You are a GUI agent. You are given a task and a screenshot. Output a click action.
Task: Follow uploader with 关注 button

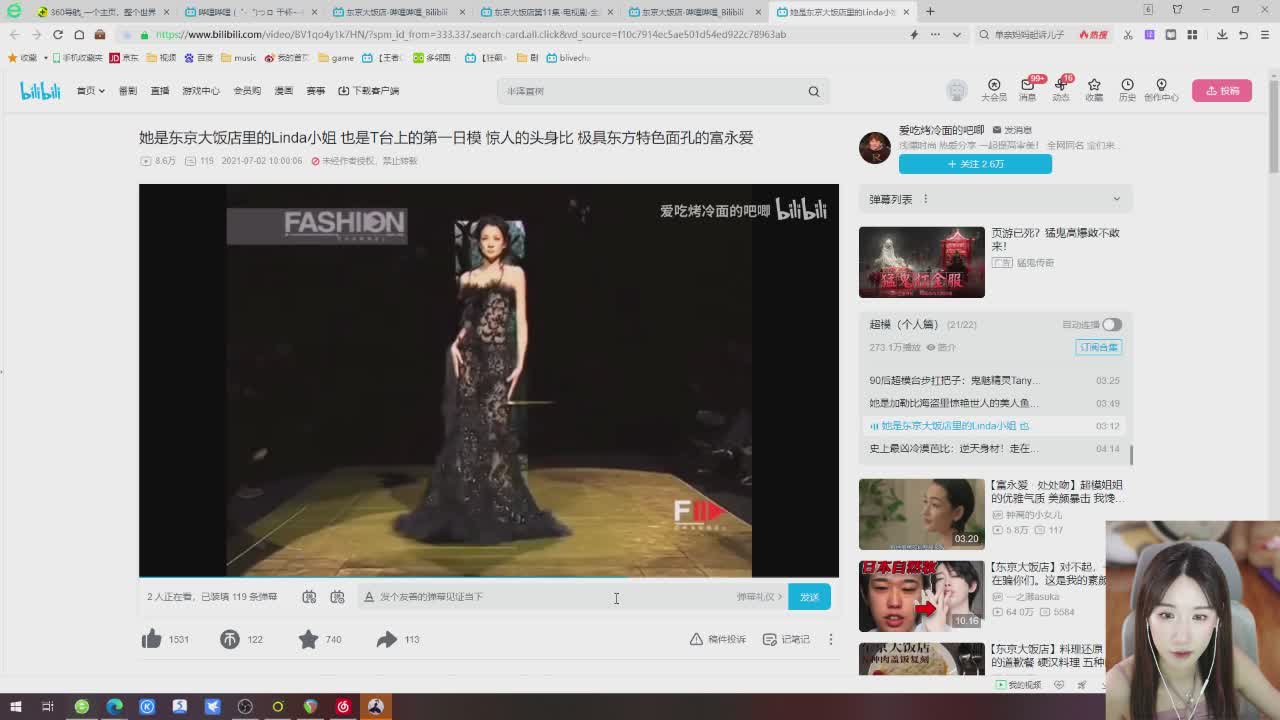tap(975, 164)
